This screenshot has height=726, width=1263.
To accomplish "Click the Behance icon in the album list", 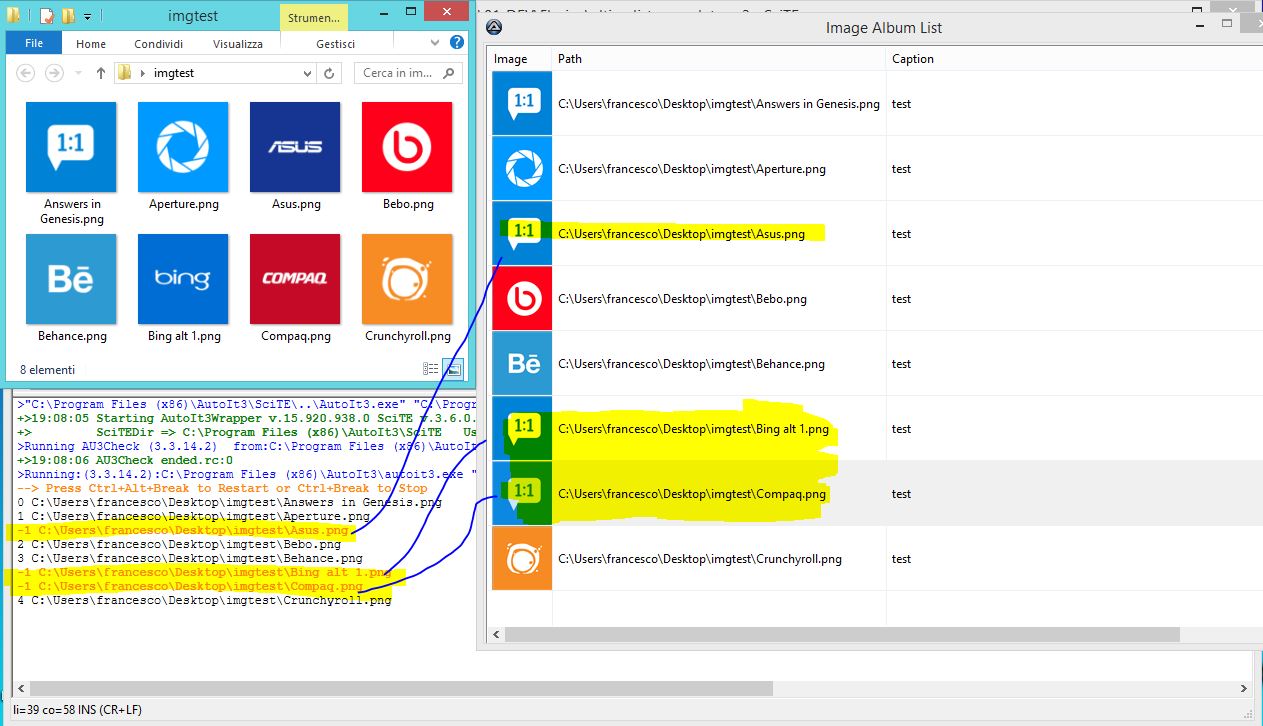I will pyautogui.click(x=522, y=363).
